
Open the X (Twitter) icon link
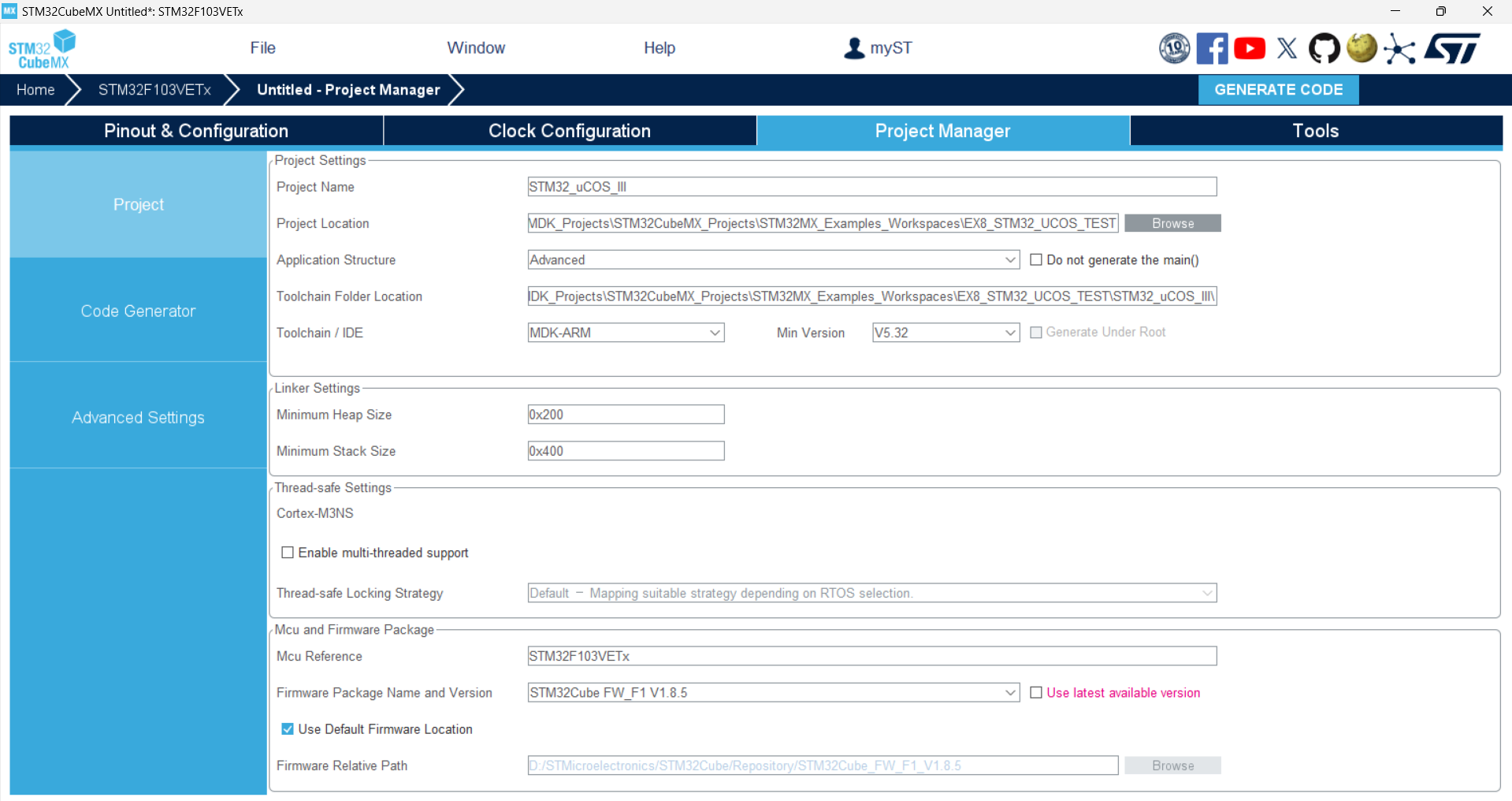click(x=1287, y=48)
